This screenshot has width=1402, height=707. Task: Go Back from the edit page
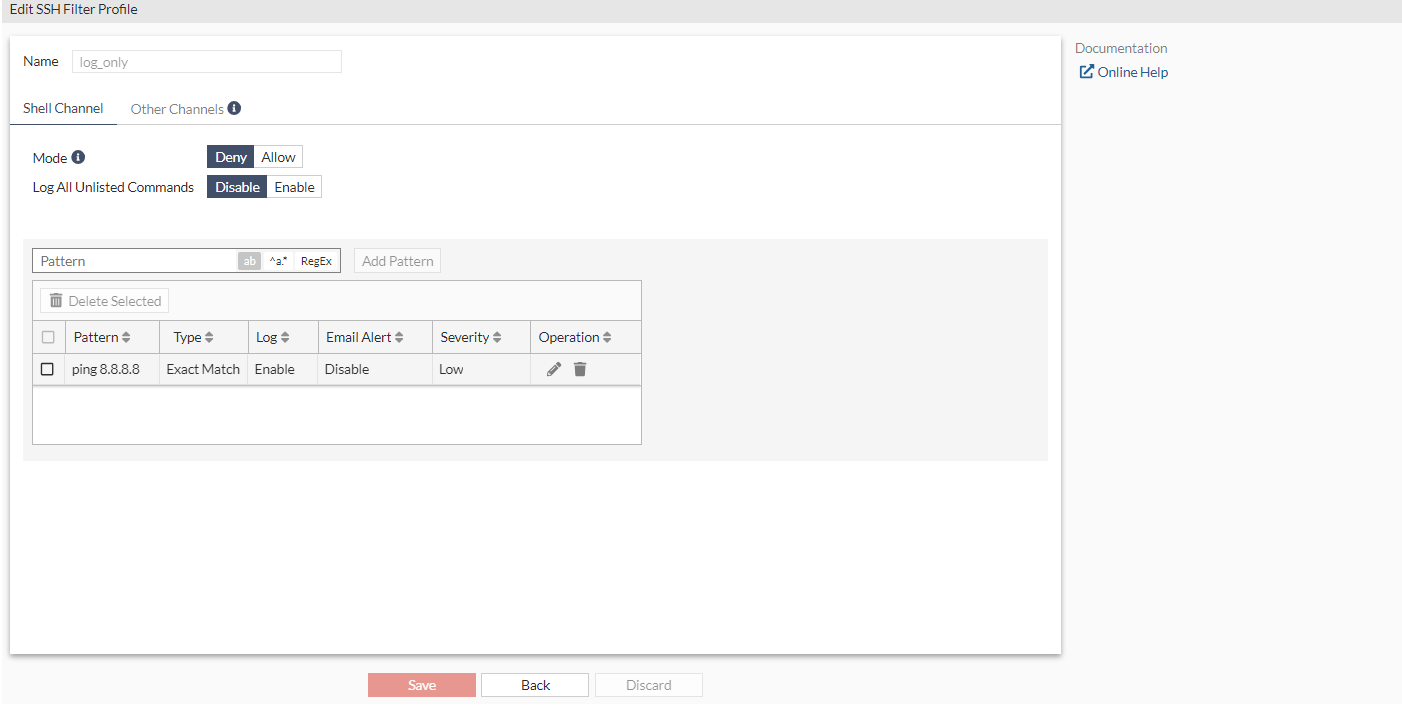pyautogui.click(x=534, y=685)
